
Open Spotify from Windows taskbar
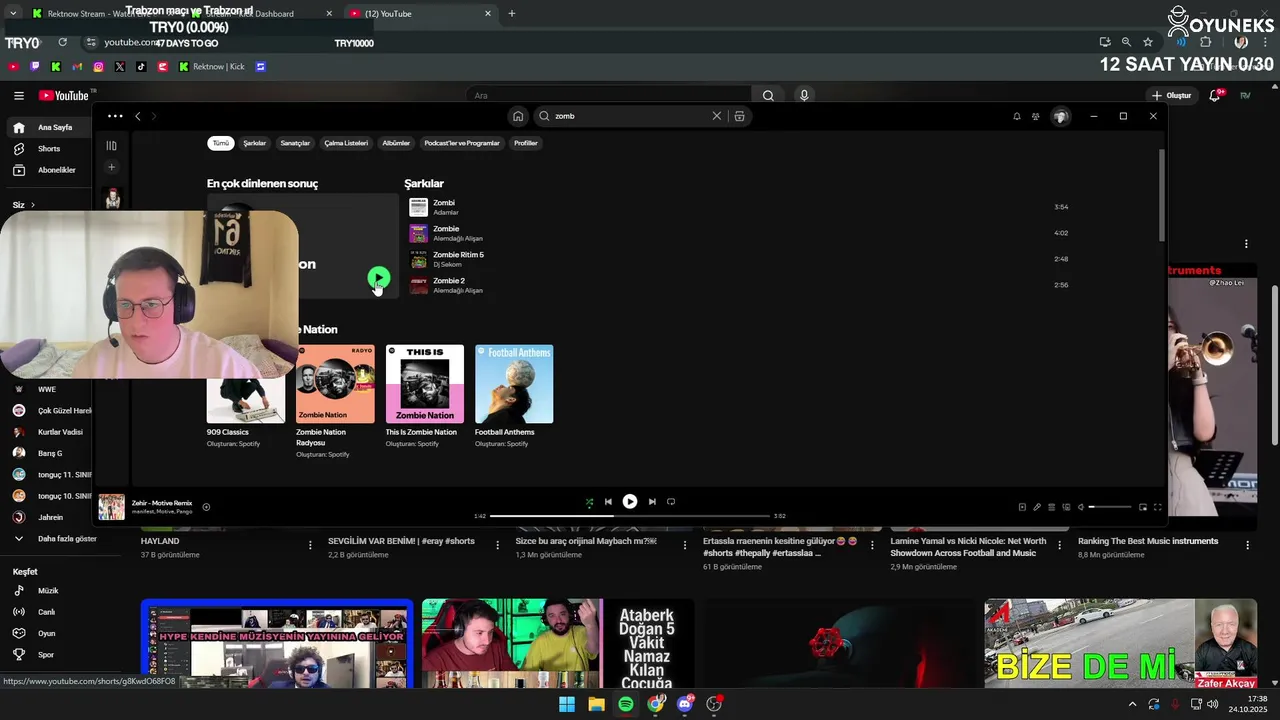pos(626,704)
